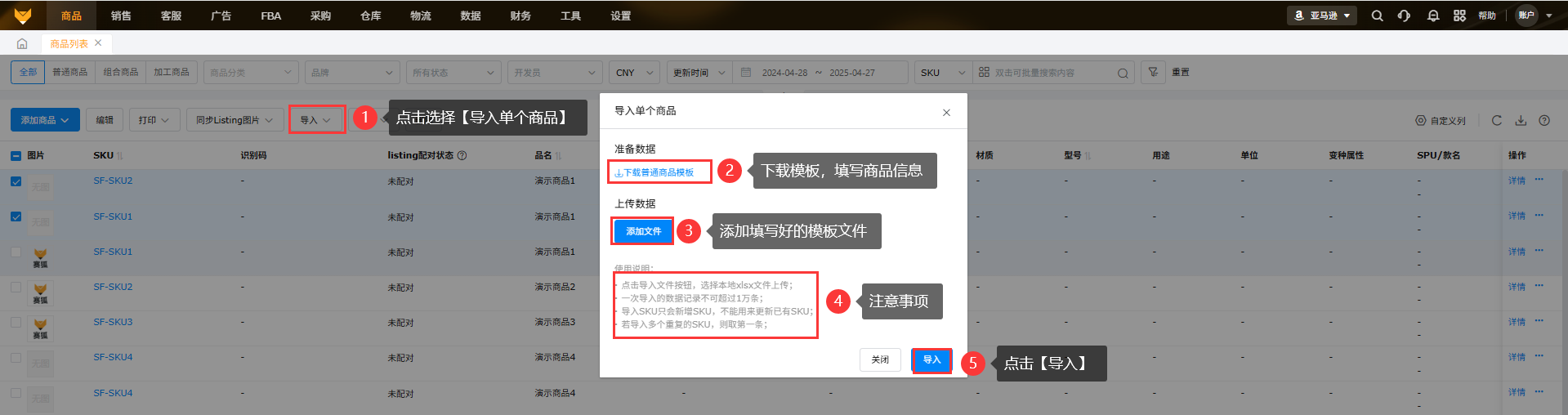Screen dimensions: 1568x415
Task: Click the filter funnel icon
Action: click(1152, 72)
